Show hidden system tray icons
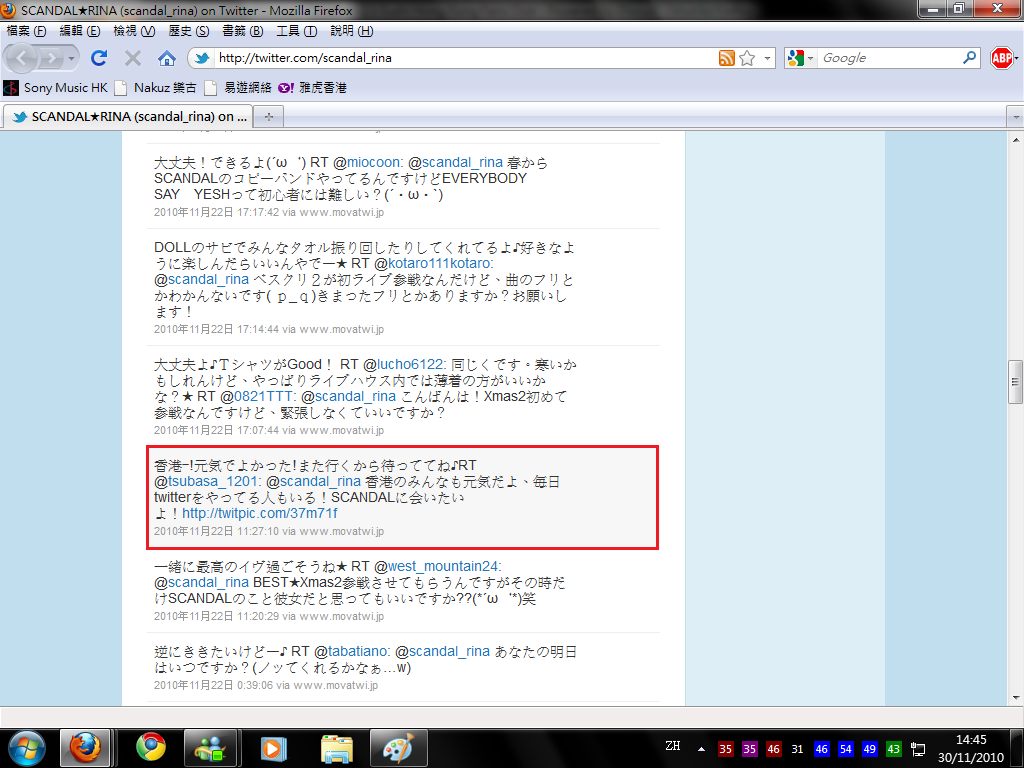The image size is (1024, 768). pyautogui.click(x=703, y=748)
